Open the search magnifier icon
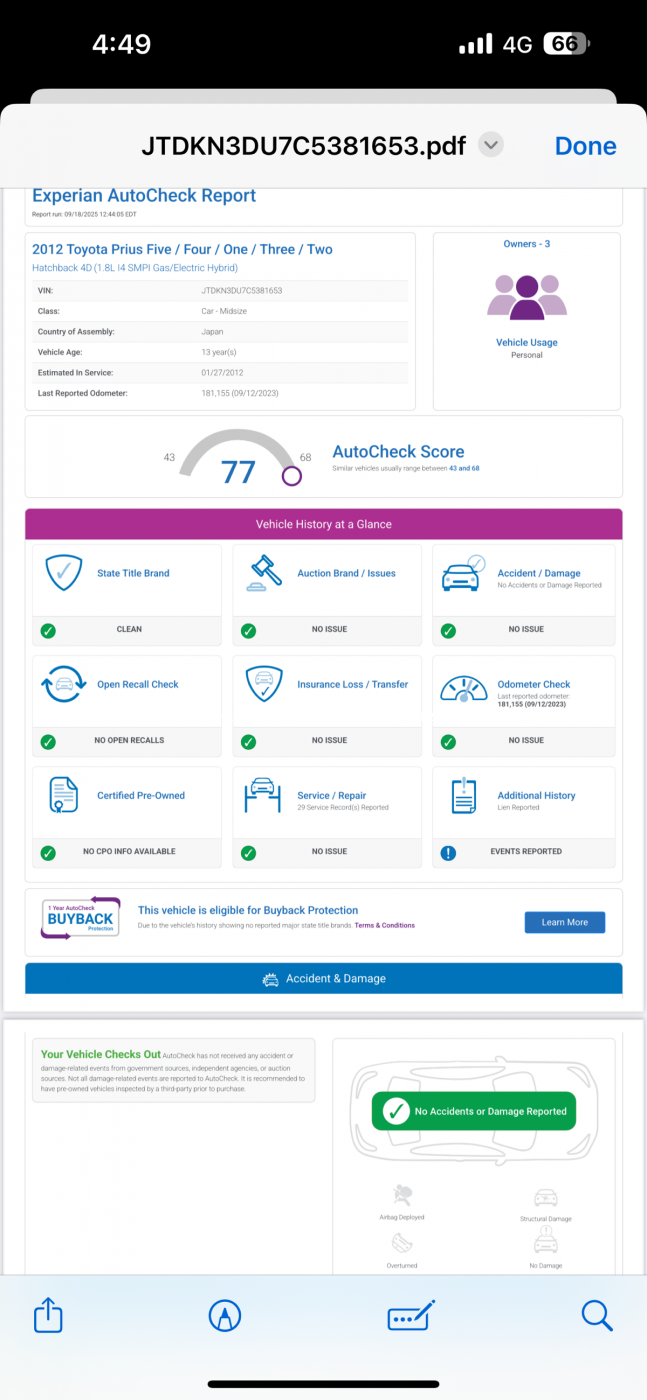The height and width of the screenshot is (1400, 647). pos(597,1315)
